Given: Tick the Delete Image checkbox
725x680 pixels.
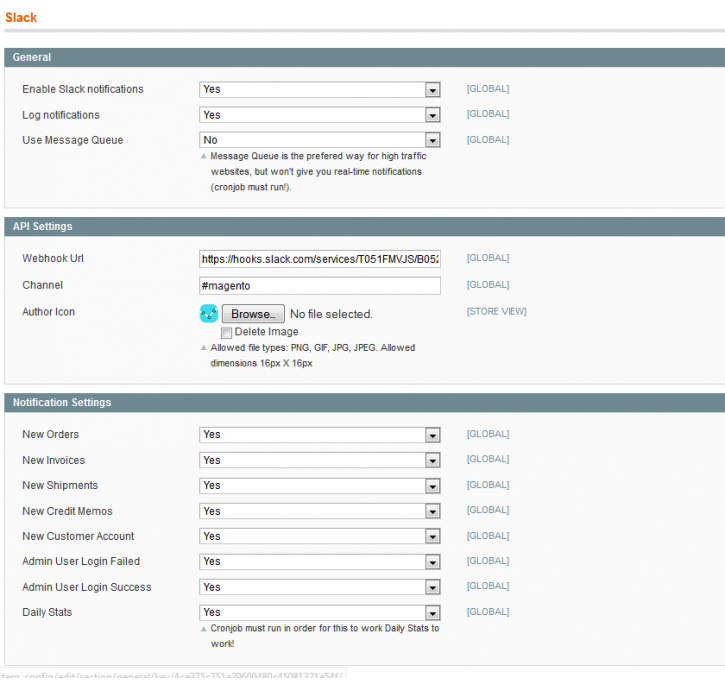Looking at the screenshot, I should coord(227,332).
